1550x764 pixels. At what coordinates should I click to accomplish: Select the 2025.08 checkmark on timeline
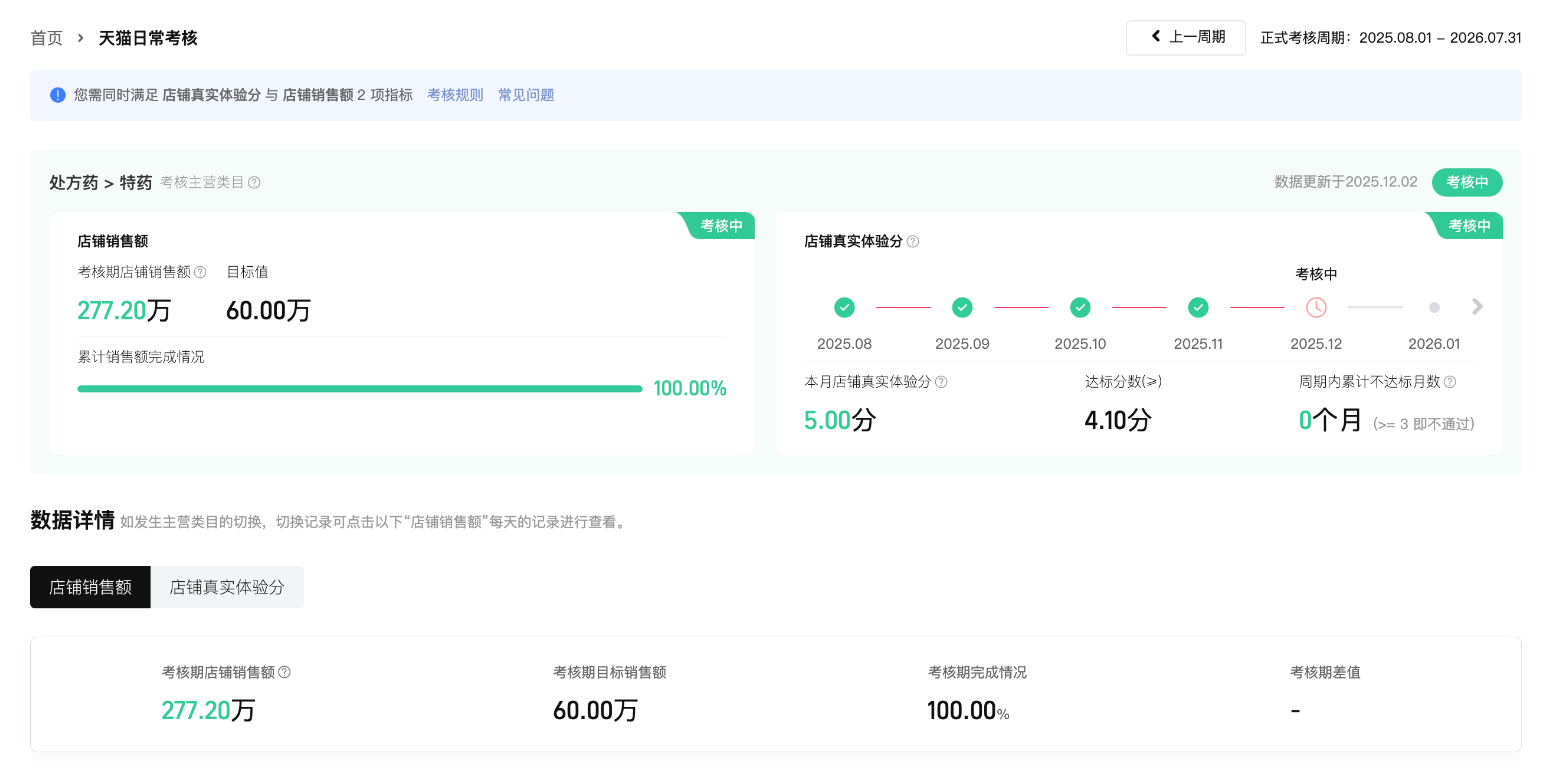[844, 307]
